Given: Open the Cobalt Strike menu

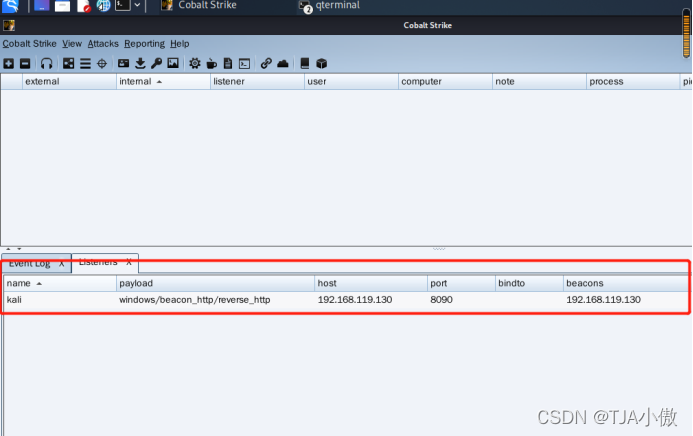Looking at the screenshot, I should 29,44.
